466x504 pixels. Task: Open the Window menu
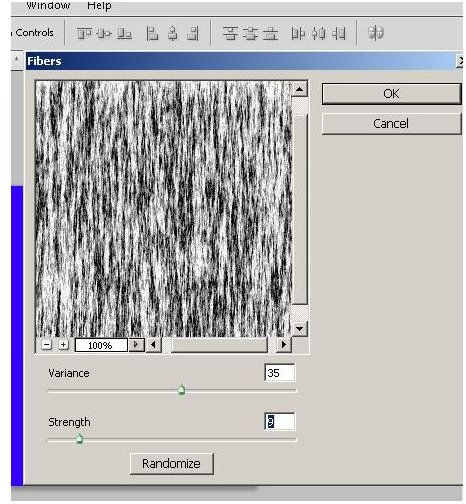point(48,5)
